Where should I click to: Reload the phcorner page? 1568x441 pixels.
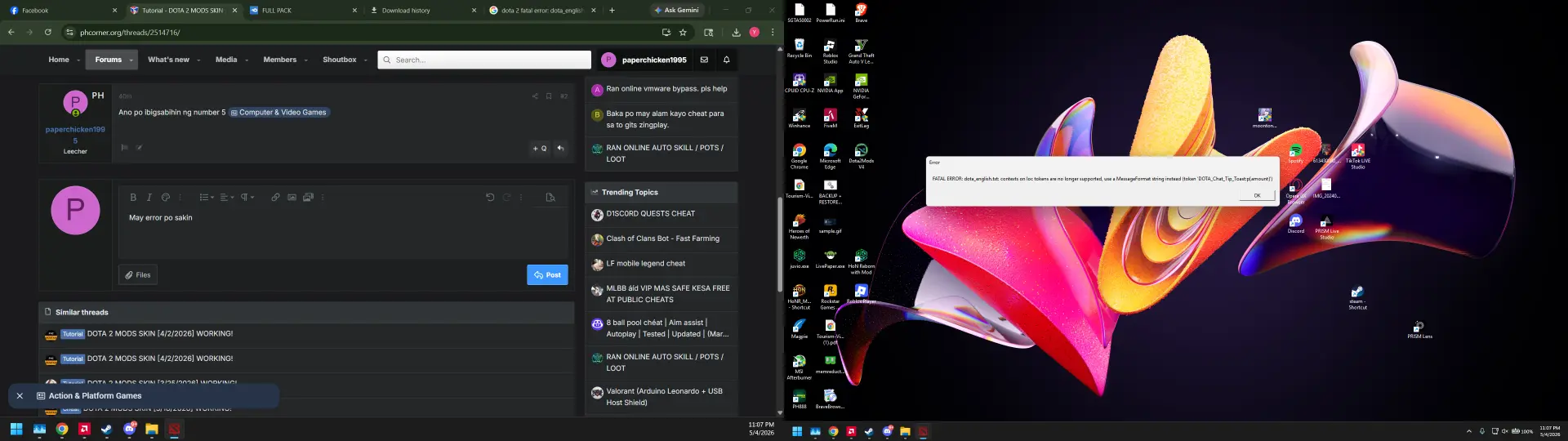click(48, 33)
